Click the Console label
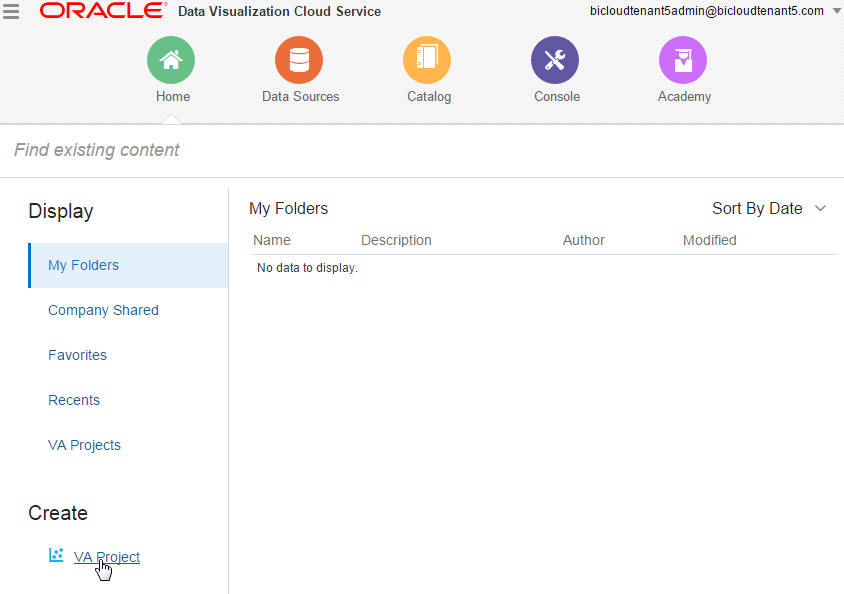 click(x=557, y=96)
